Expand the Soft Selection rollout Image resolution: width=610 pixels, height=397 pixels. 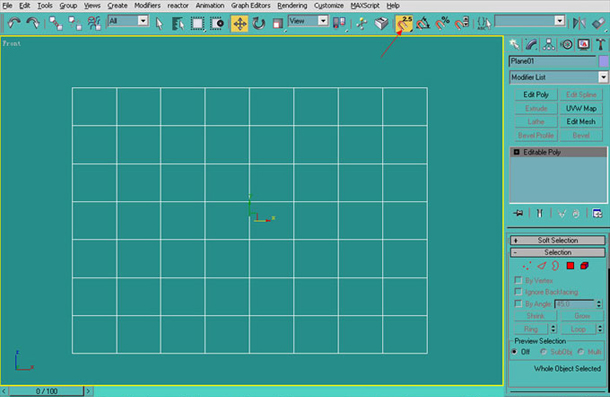(557, 240)
